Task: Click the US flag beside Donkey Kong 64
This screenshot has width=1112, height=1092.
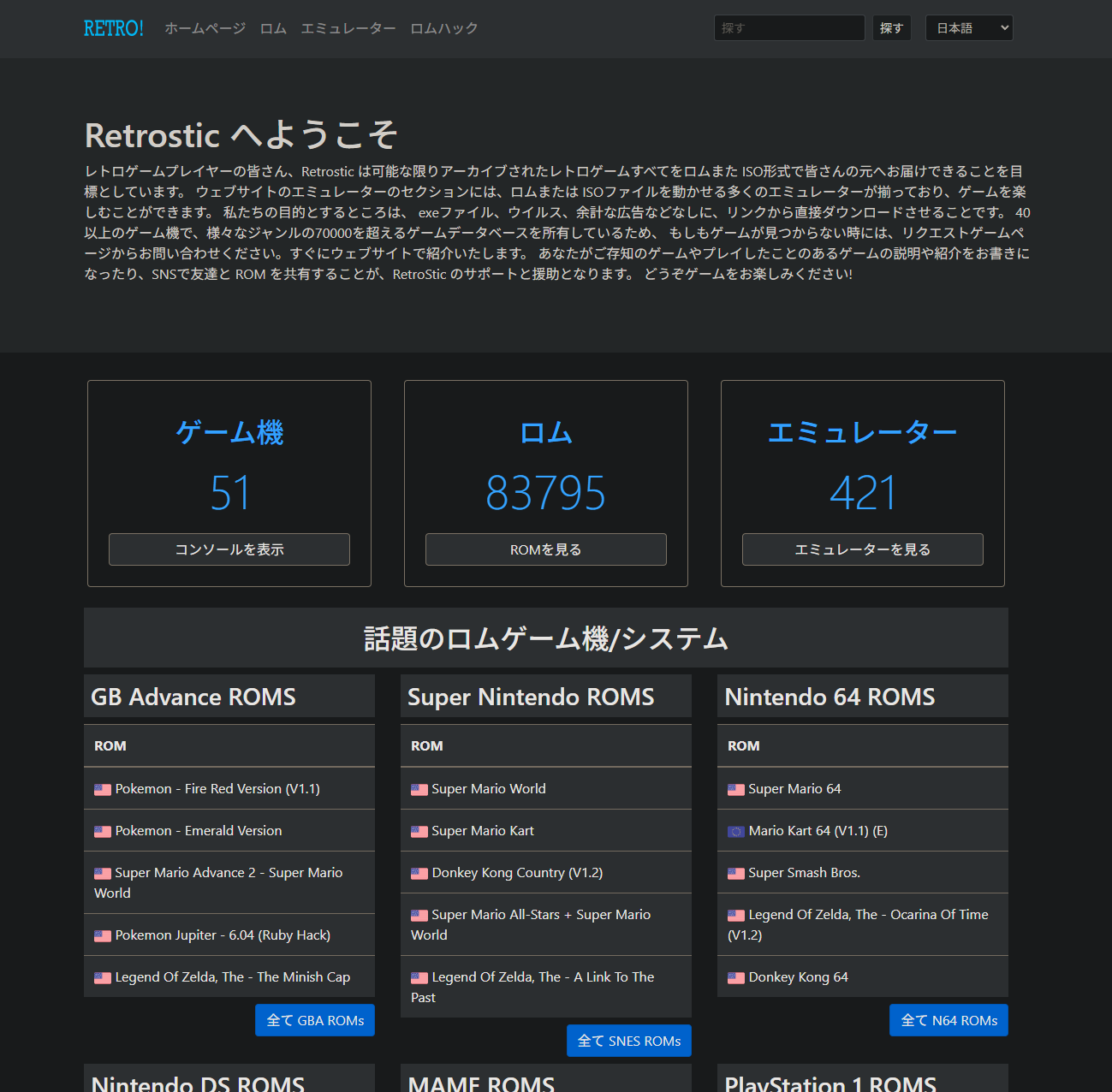Action: (x=736, y=978)
